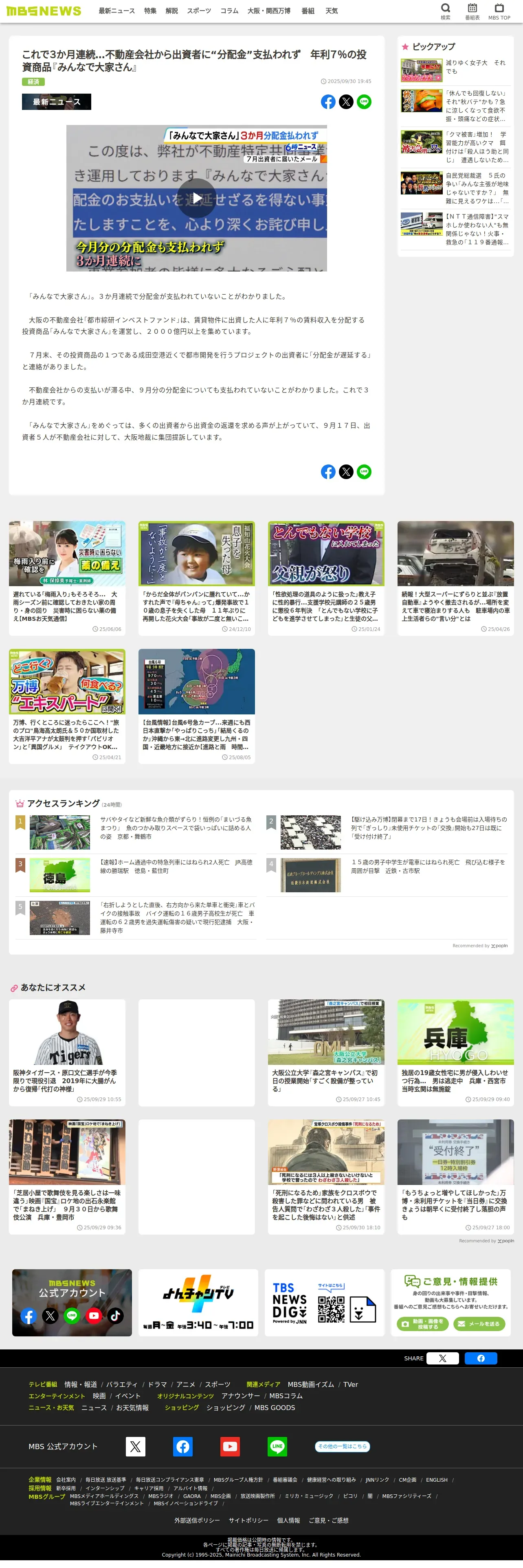This screenshot has height=1568, width=523.
Task: Share on X above the article video
Action: pos(346,102)
